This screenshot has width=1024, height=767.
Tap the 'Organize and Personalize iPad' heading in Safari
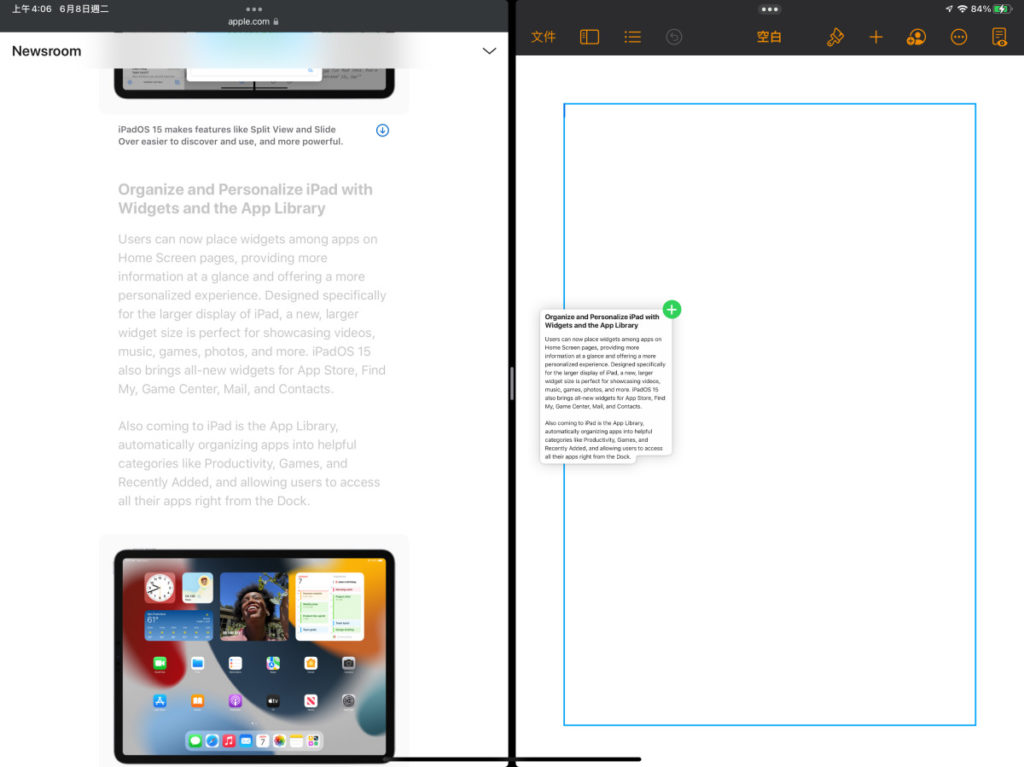coord(246,199)
